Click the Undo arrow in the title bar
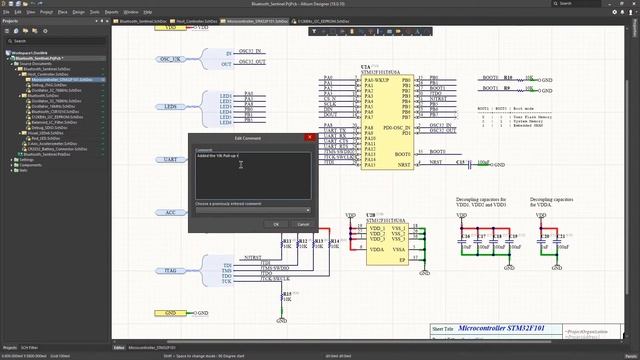The width and height of the screenshot is (640, 360). pyautogui.click(x=33, y=4)
